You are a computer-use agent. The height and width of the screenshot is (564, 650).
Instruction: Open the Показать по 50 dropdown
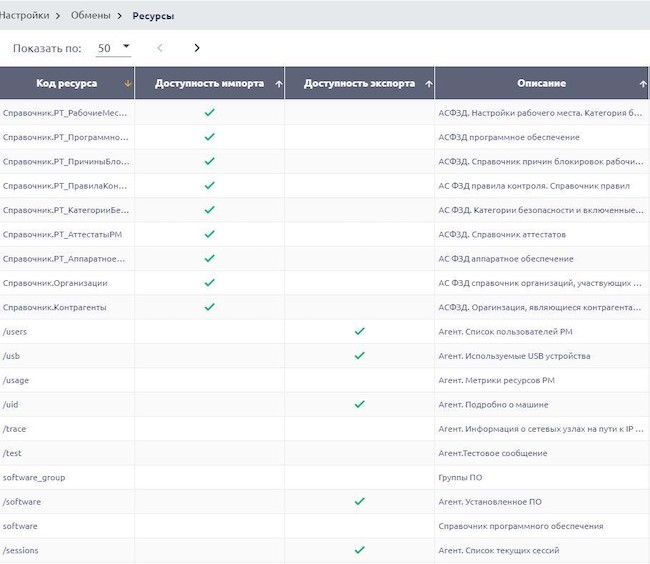coord(114,48)
